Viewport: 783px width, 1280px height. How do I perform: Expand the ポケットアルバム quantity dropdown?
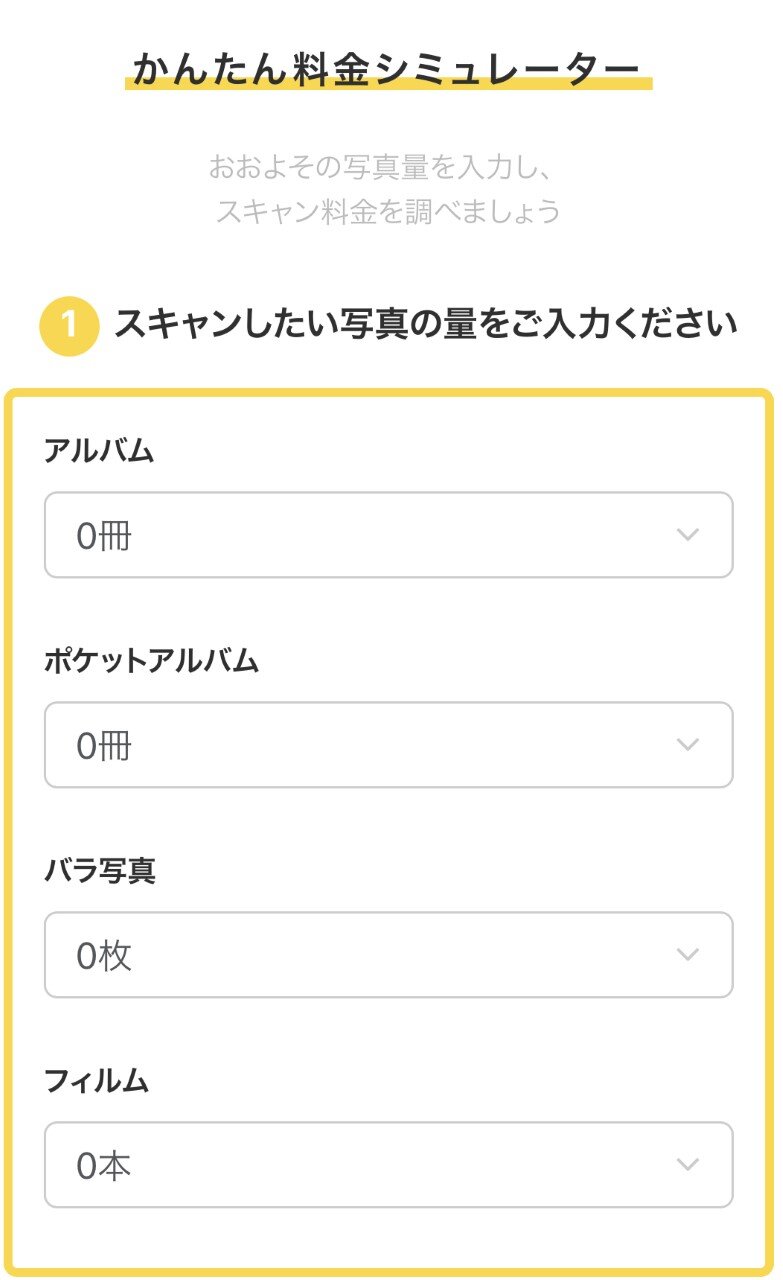[x=388, y=745]
